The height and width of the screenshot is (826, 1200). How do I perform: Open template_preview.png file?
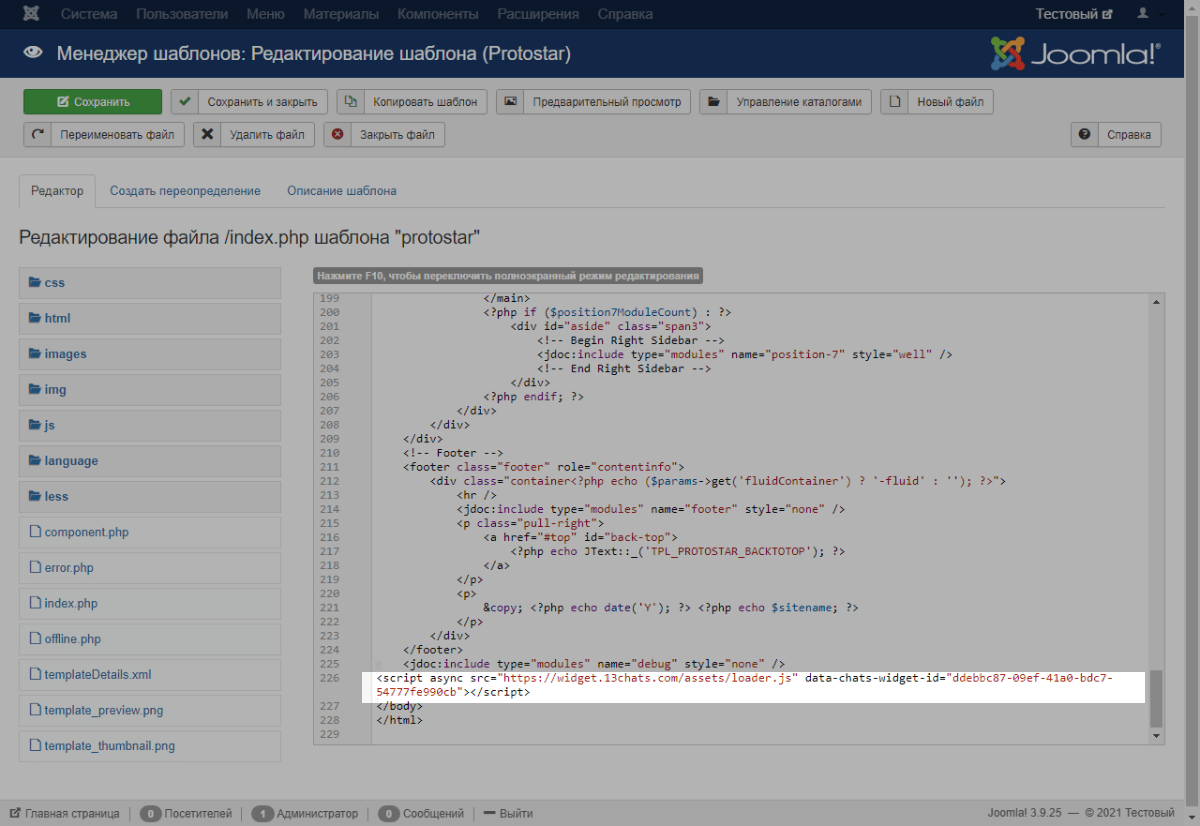point(150,711)
